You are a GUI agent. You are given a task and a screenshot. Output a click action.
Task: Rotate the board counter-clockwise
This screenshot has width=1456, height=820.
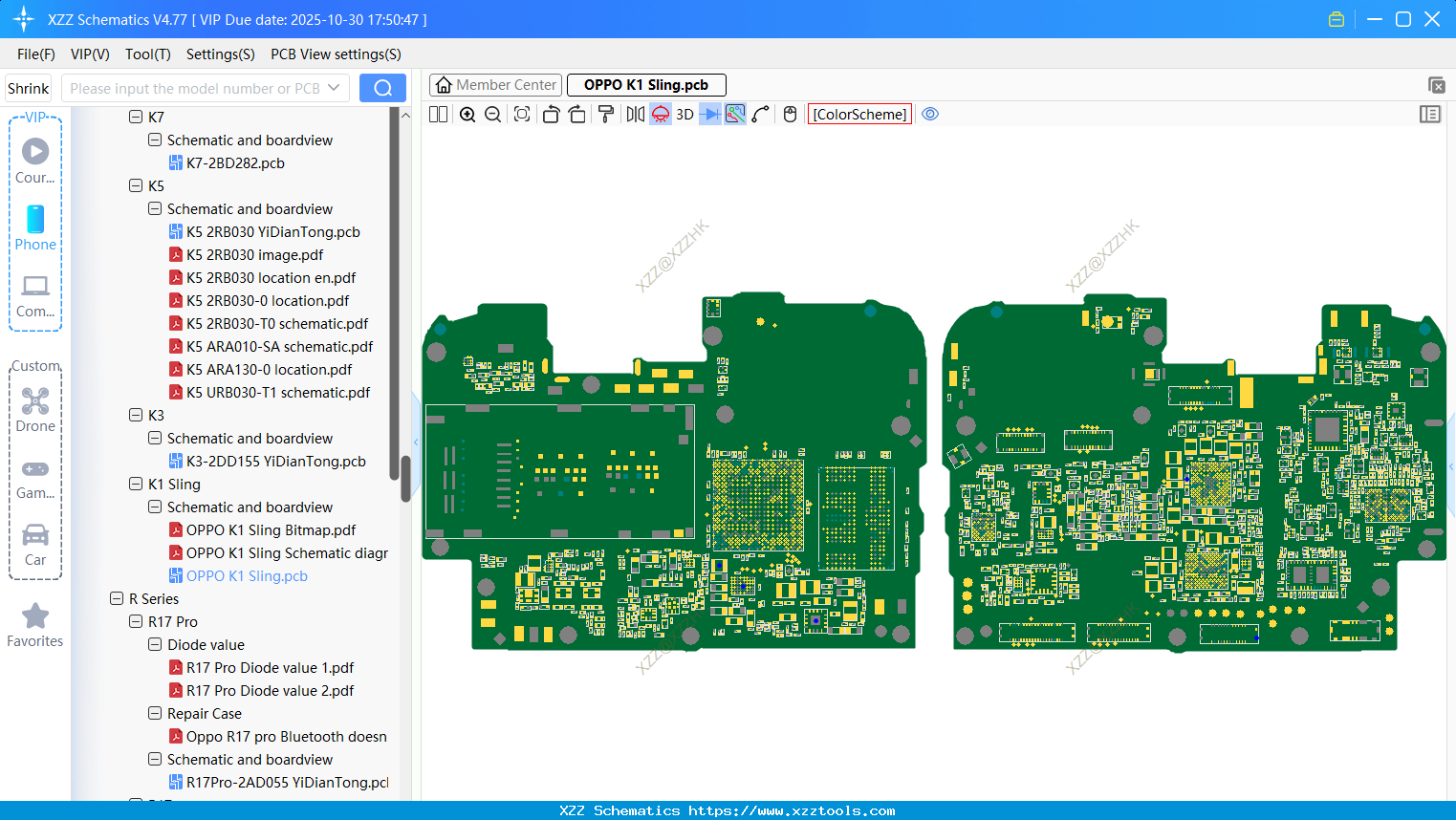point(551,115)
